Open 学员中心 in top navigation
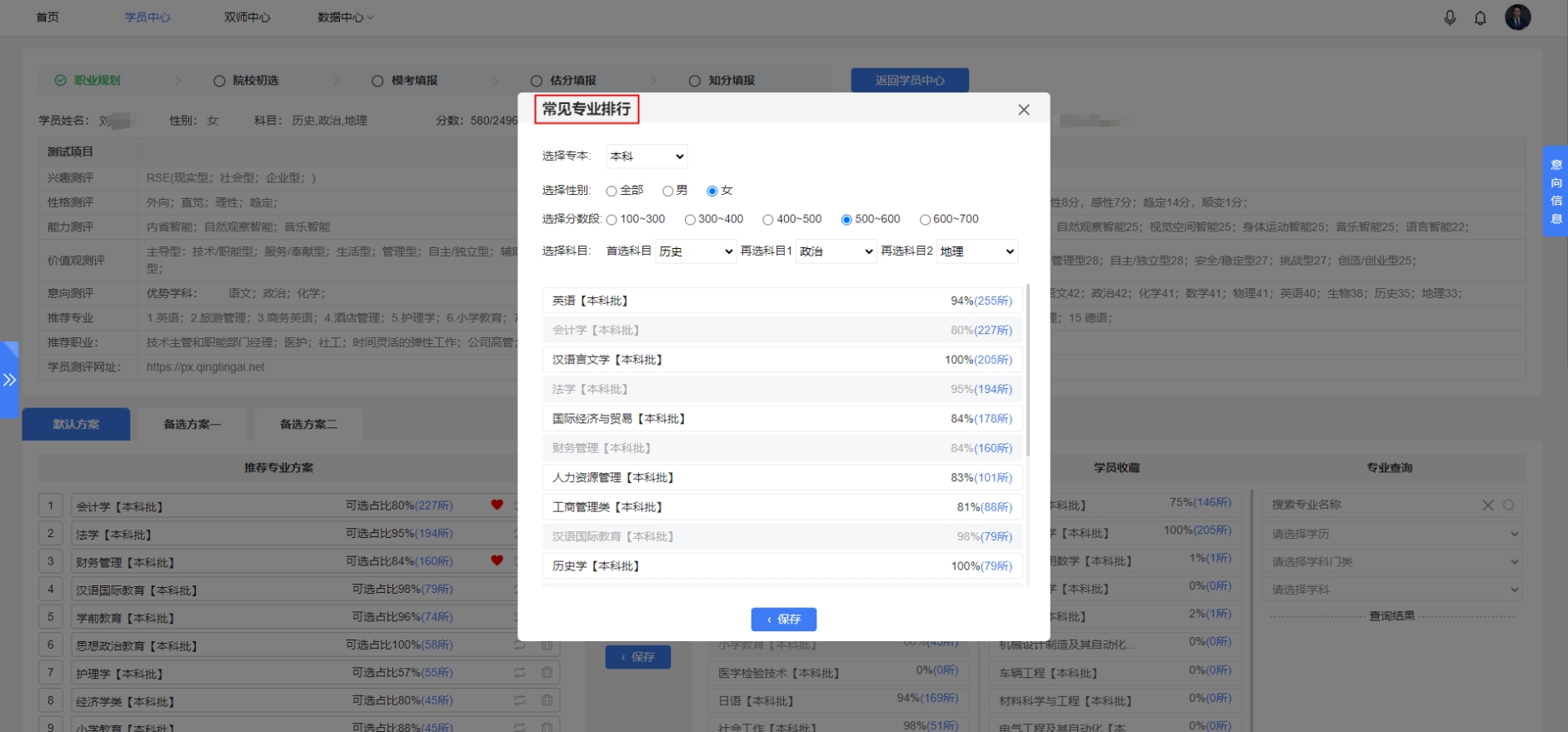This screenshot has width=1568, height=732. pos(147,17)
